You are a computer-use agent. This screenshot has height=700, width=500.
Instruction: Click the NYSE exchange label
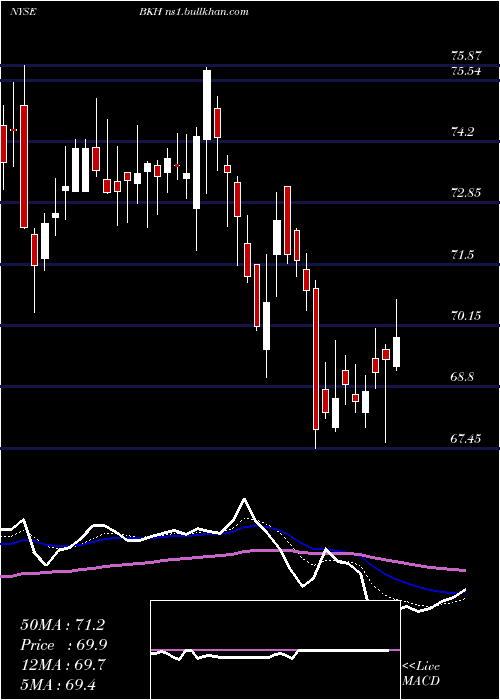23,12
